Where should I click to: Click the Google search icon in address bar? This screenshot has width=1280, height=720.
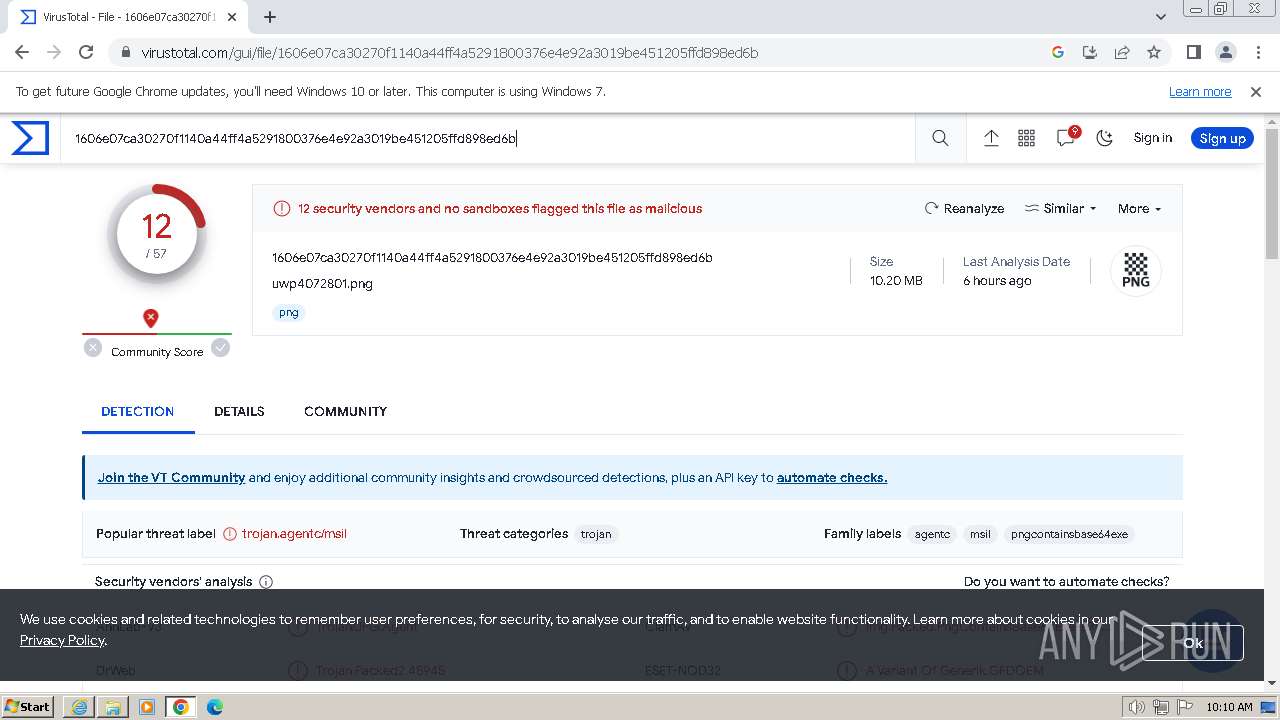tap(1058, 53)
